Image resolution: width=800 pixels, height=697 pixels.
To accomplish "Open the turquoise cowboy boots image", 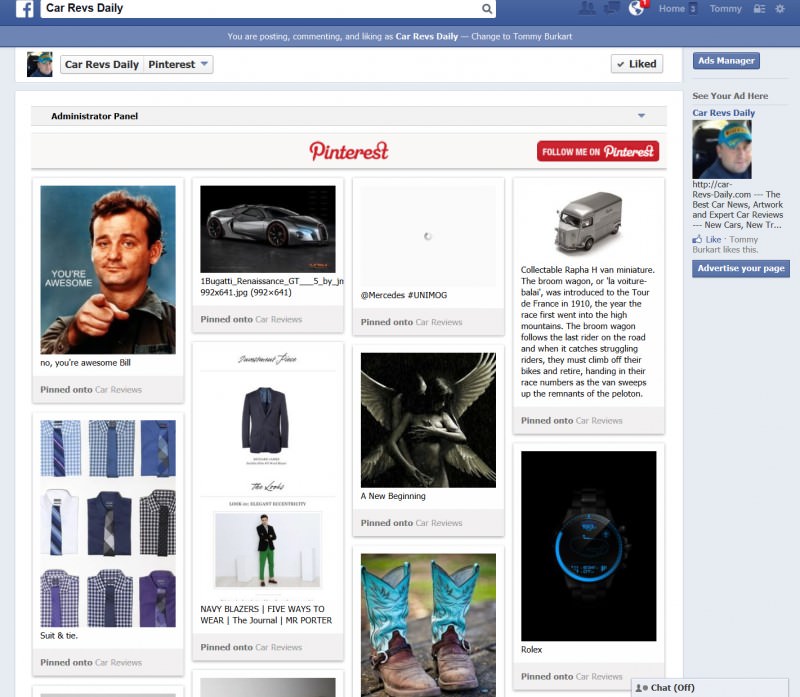I will [x=428, y=625].
